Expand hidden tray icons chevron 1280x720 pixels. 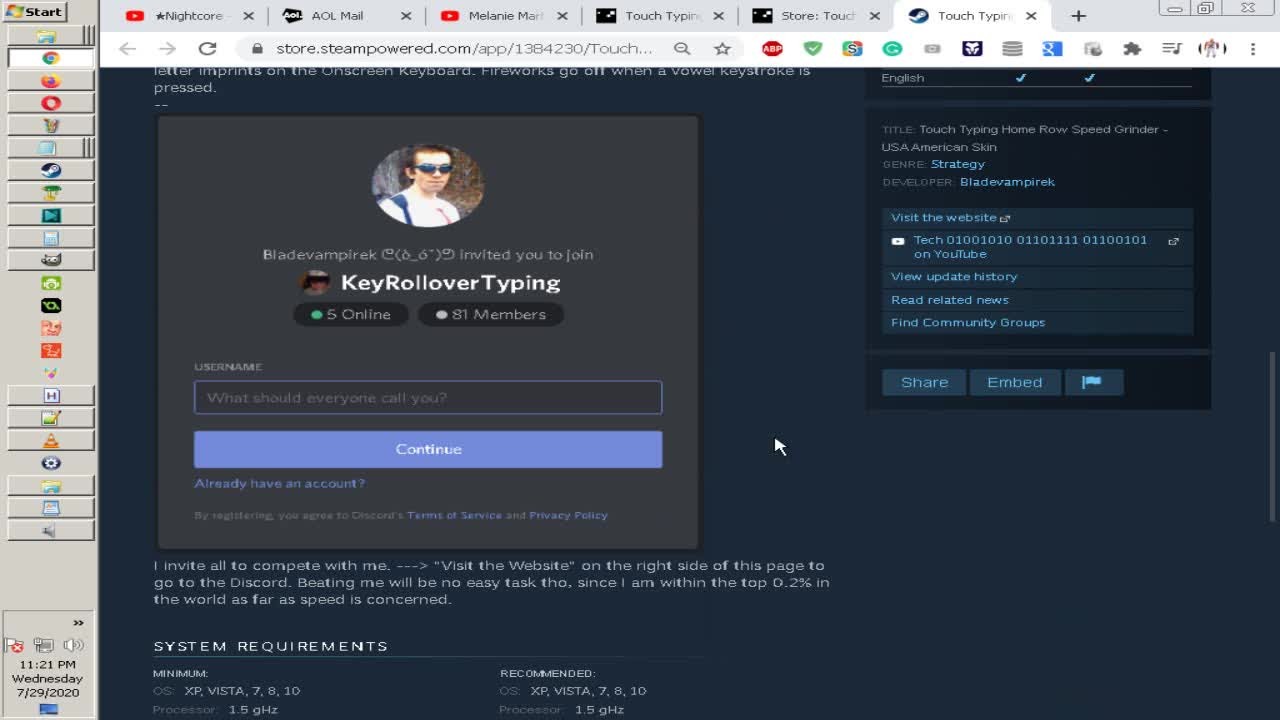(x=78, y=622)
